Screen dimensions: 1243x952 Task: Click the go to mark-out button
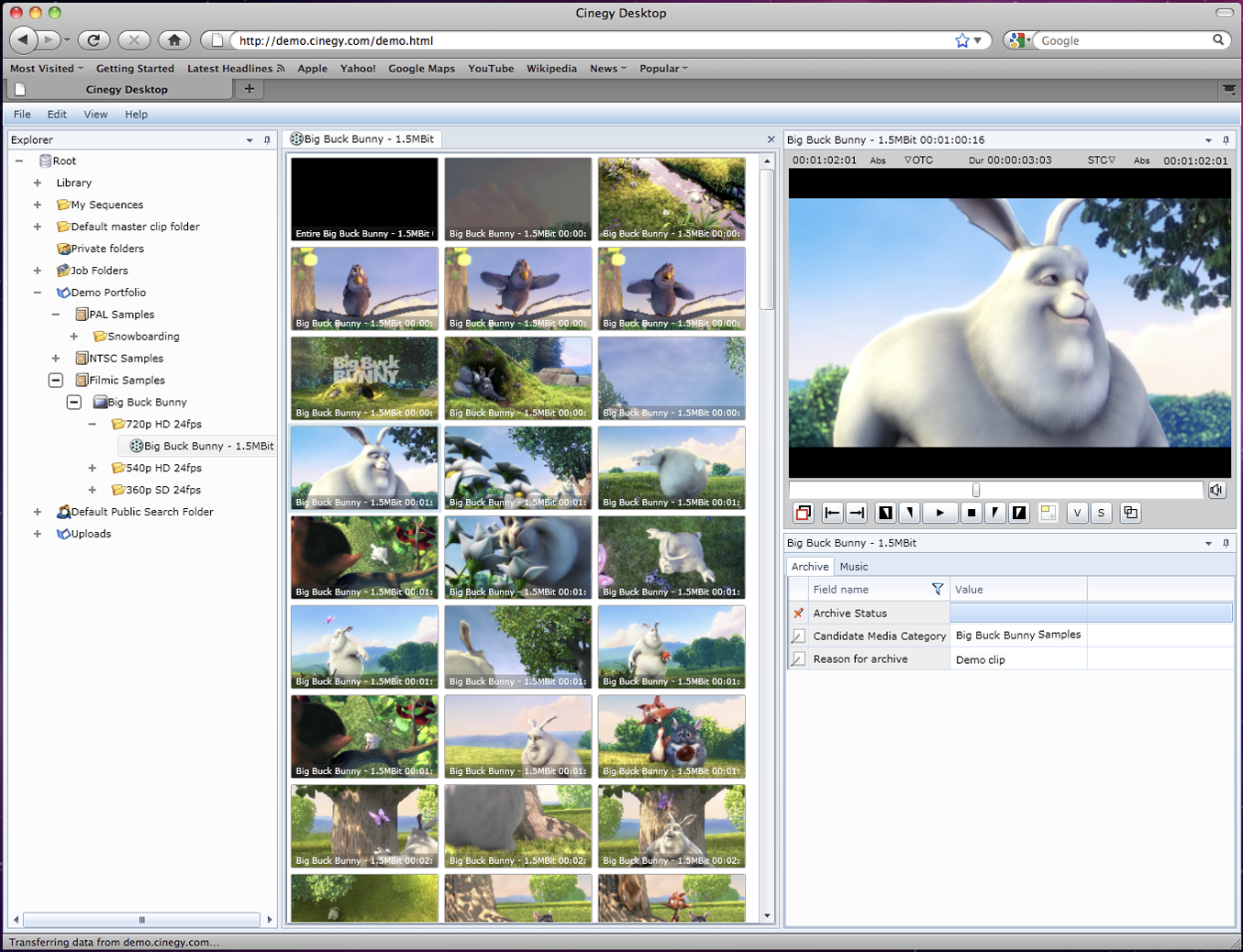pos(1019,513)
